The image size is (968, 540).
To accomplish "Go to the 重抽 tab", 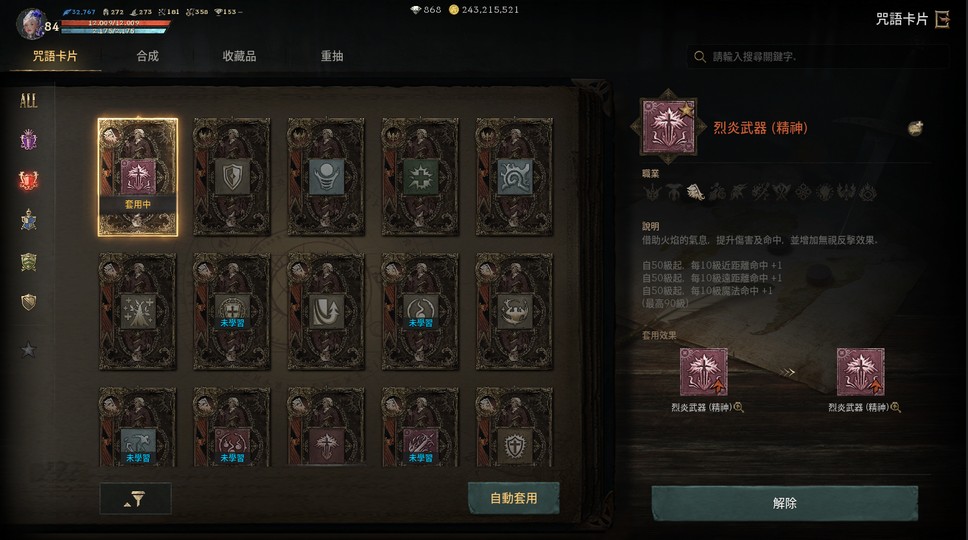I will (x=332, y=56).
